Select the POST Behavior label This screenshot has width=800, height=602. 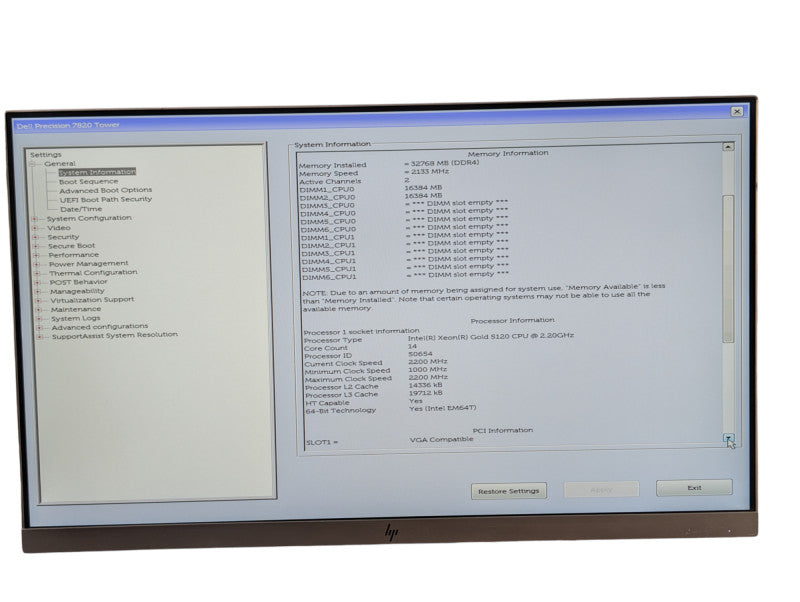[79, 282]
